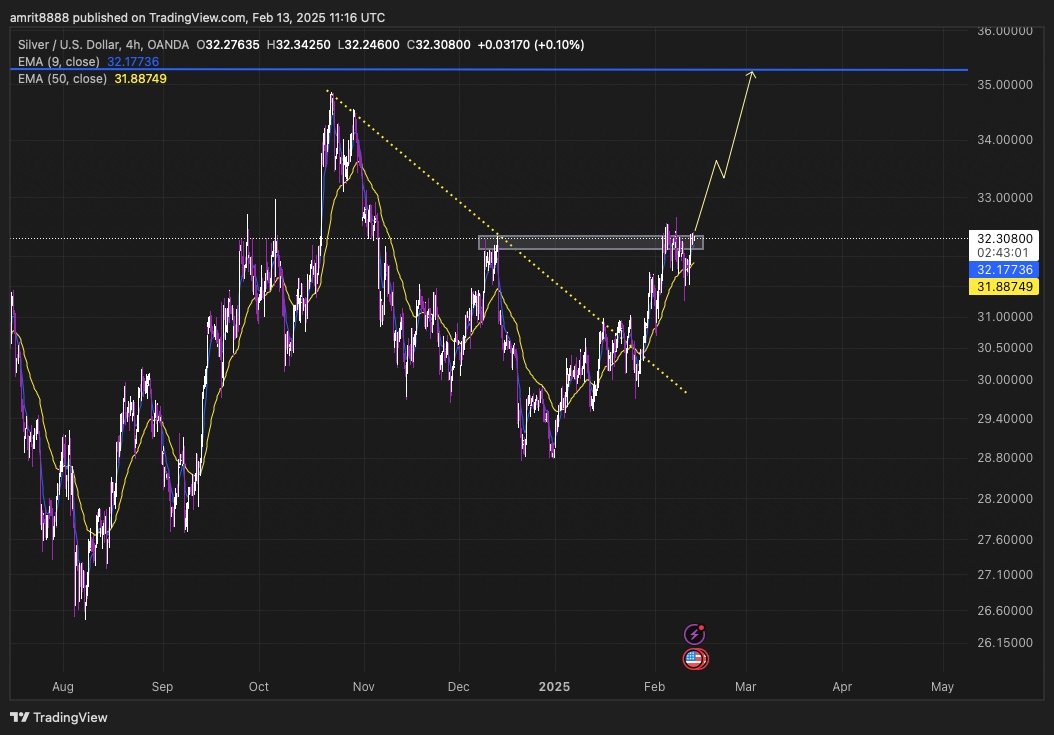Click the blue EMA value 32.17736 in legend
The height and width of the screenshot is (735, 1054).
[x=133, y=62]
